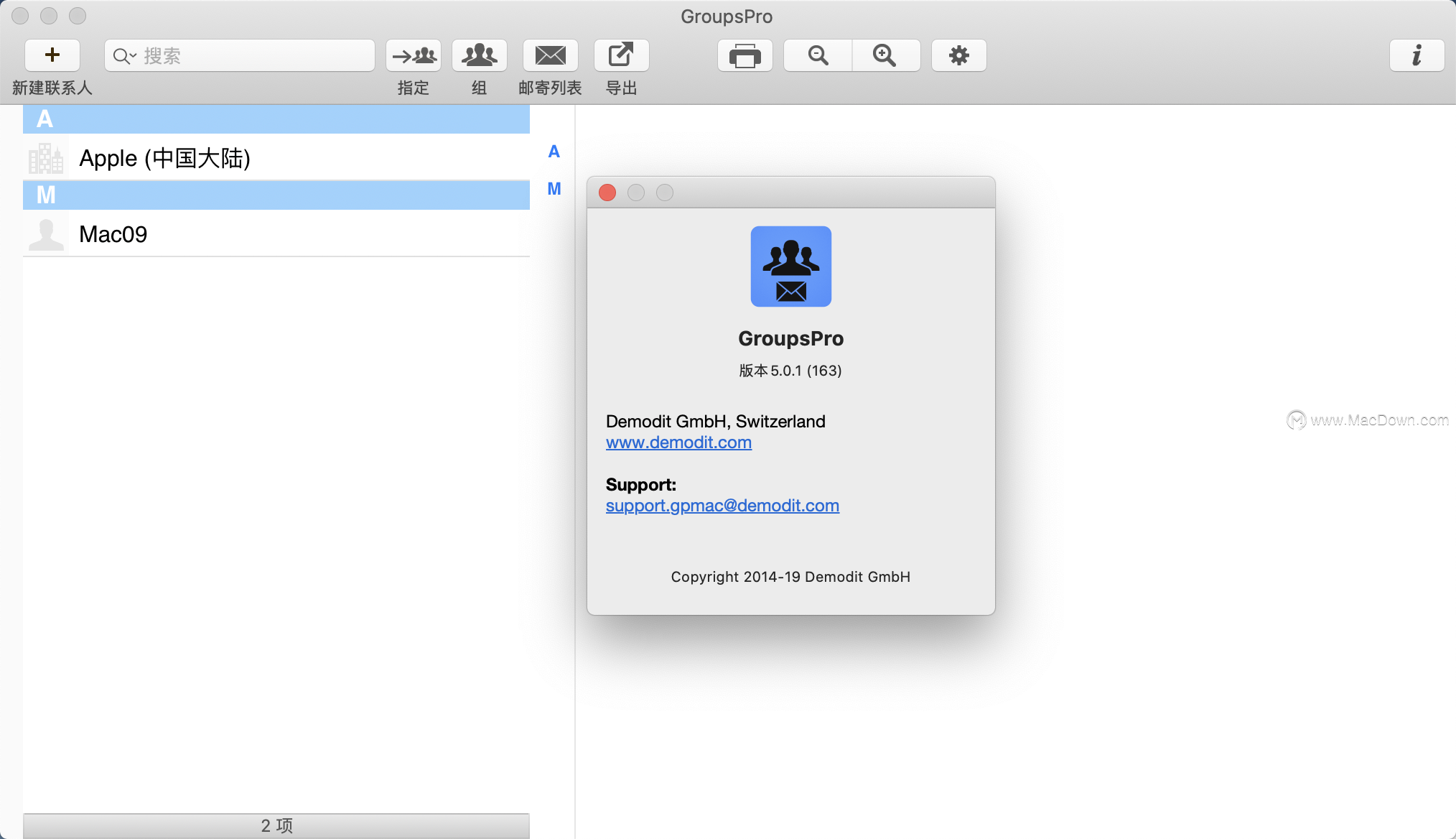Click the printer icon in toolbar

tap(745, 55)
